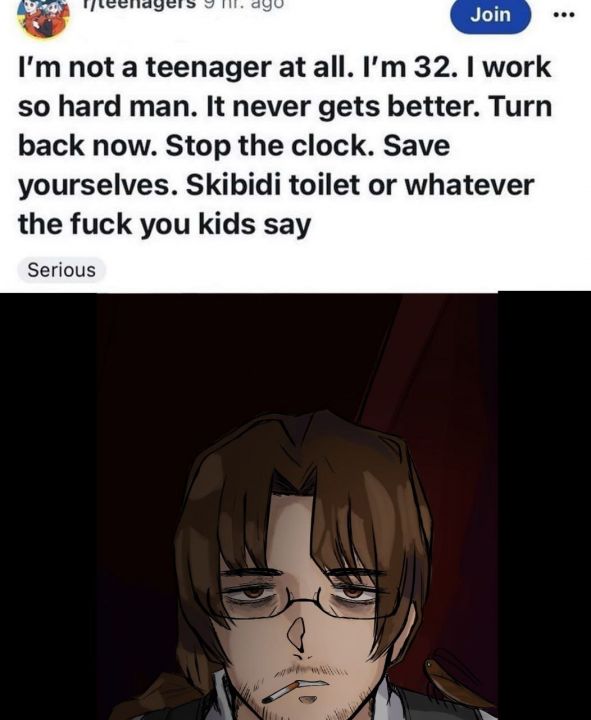Tap the character's nose in the drawing
The height and width of the screenshot is (720, 591).
[x=297, y=636]
